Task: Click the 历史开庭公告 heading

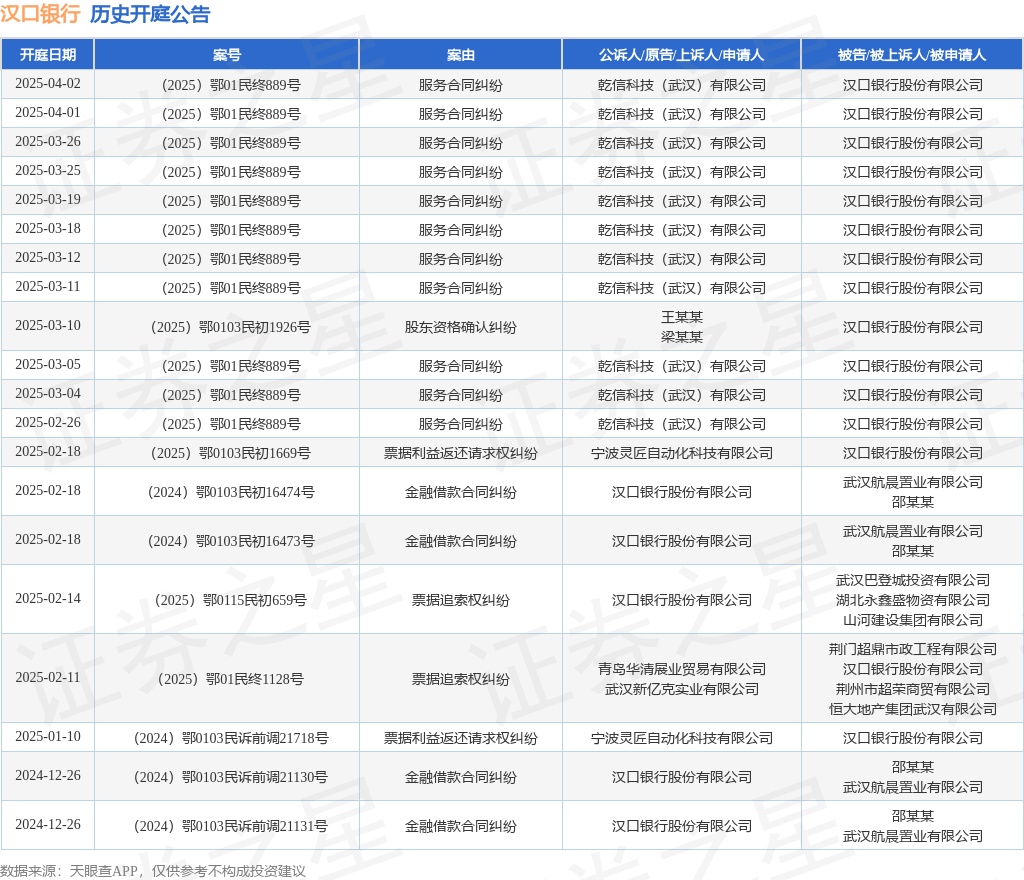Action: 150,14
